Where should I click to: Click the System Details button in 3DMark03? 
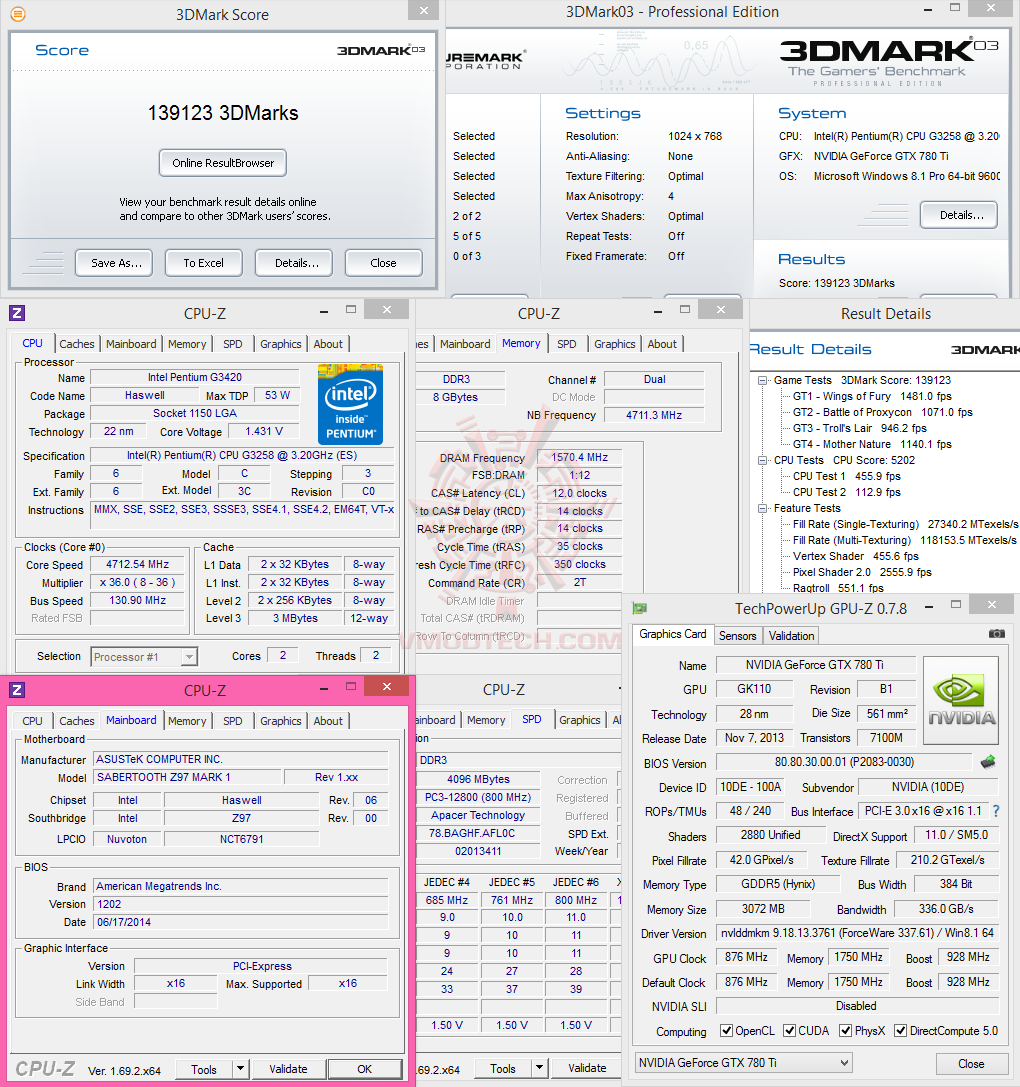click(x=959, y=215)
